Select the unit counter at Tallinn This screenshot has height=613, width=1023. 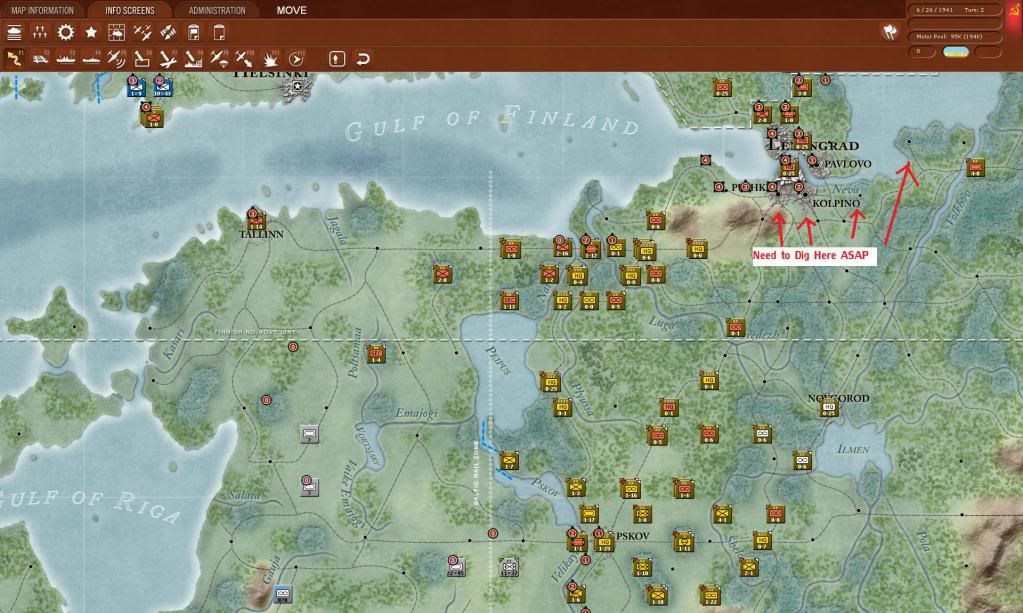point(257,220)
